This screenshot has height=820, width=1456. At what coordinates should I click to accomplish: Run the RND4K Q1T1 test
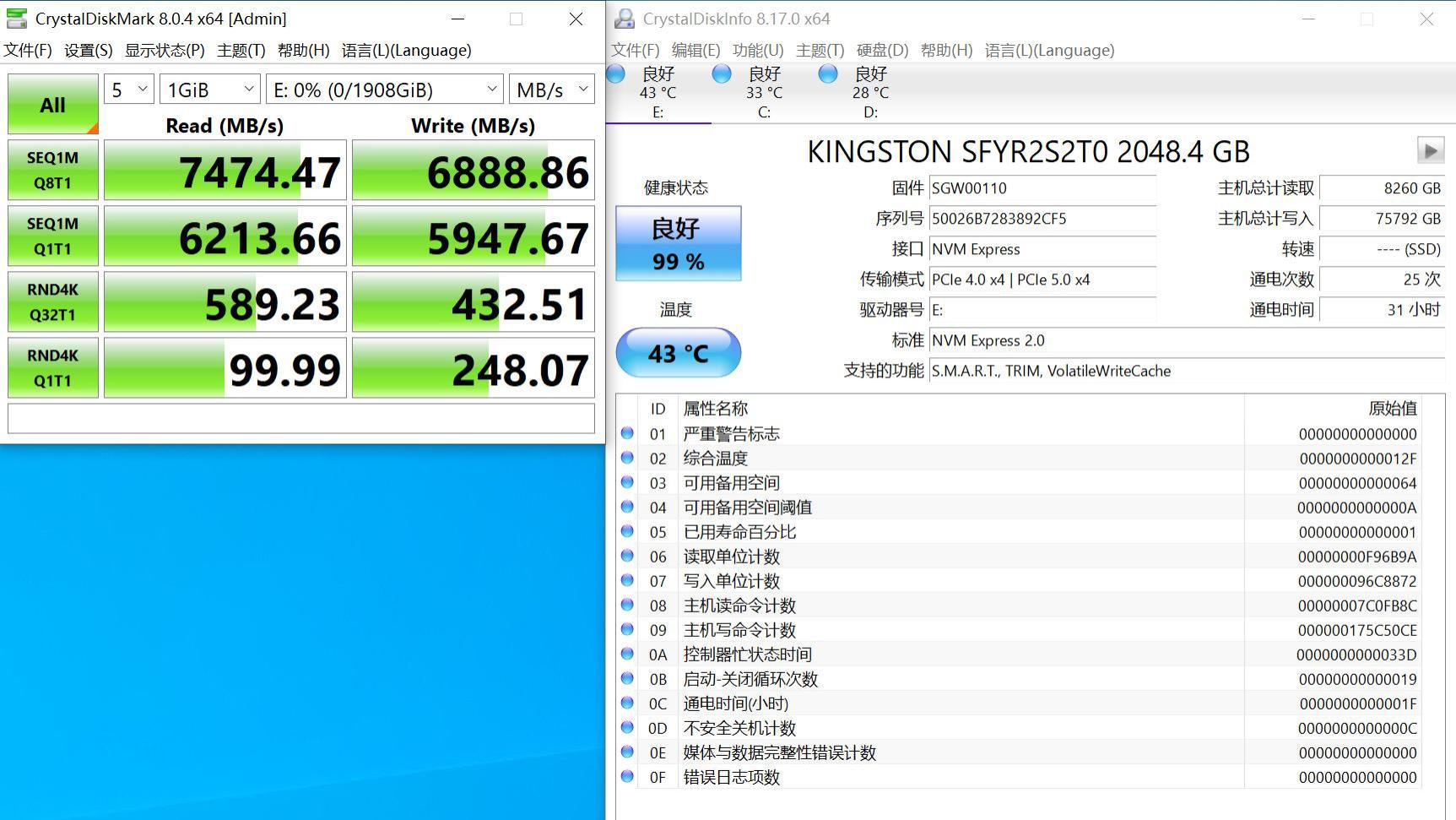pos(53,367)
